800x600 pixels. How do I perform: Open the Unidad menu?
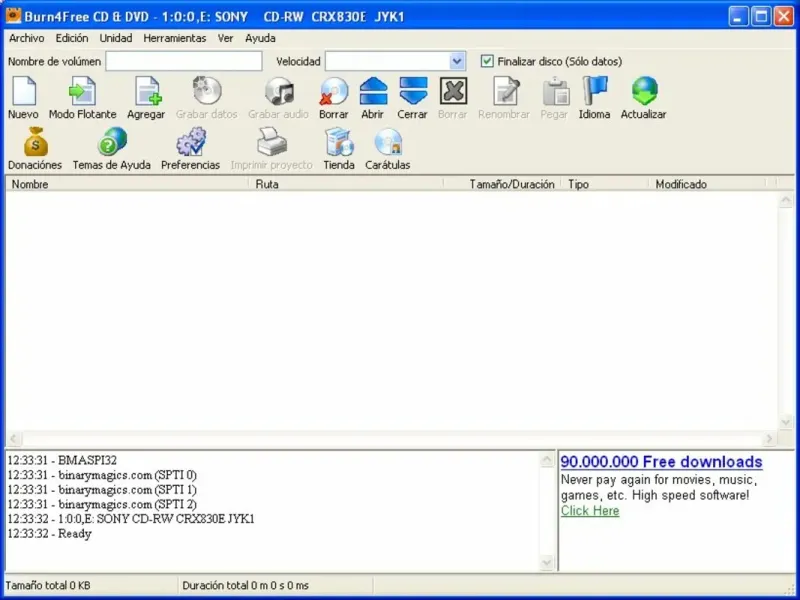click(116, 38)
